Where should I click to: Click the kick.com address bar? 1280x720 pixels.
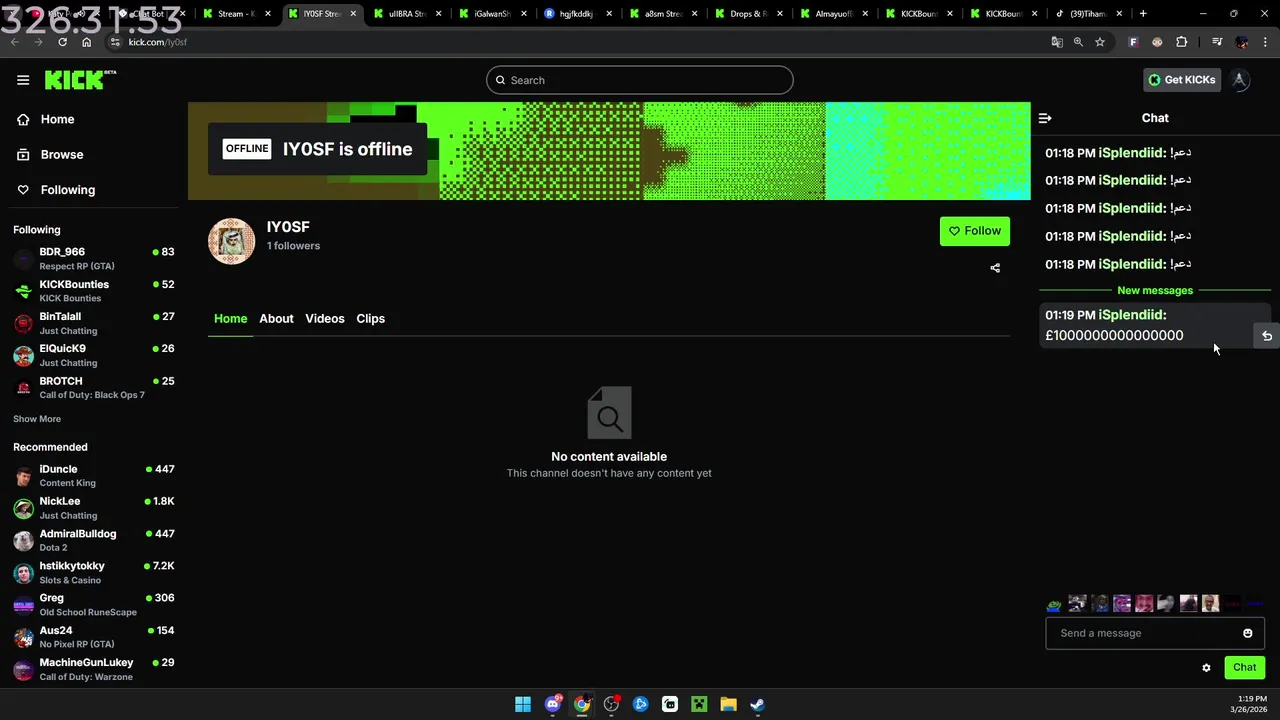(580, 42)
